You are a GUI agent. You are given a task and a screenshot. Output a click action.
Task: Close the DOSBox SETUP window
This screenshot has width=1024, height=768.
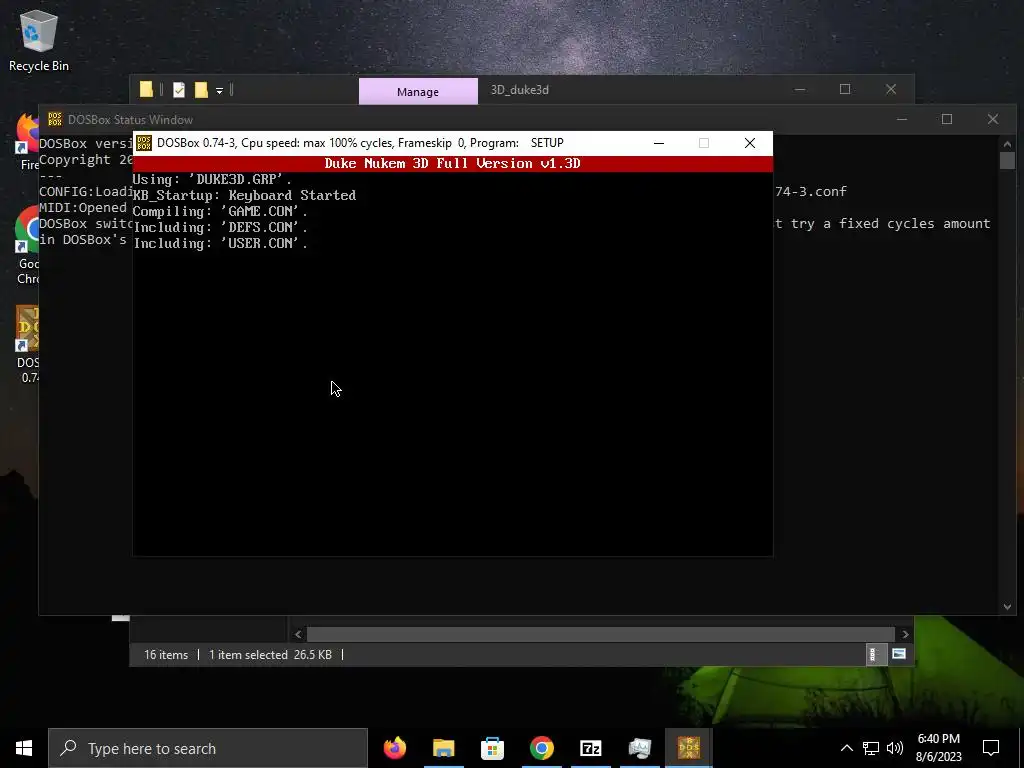point(750,143)
